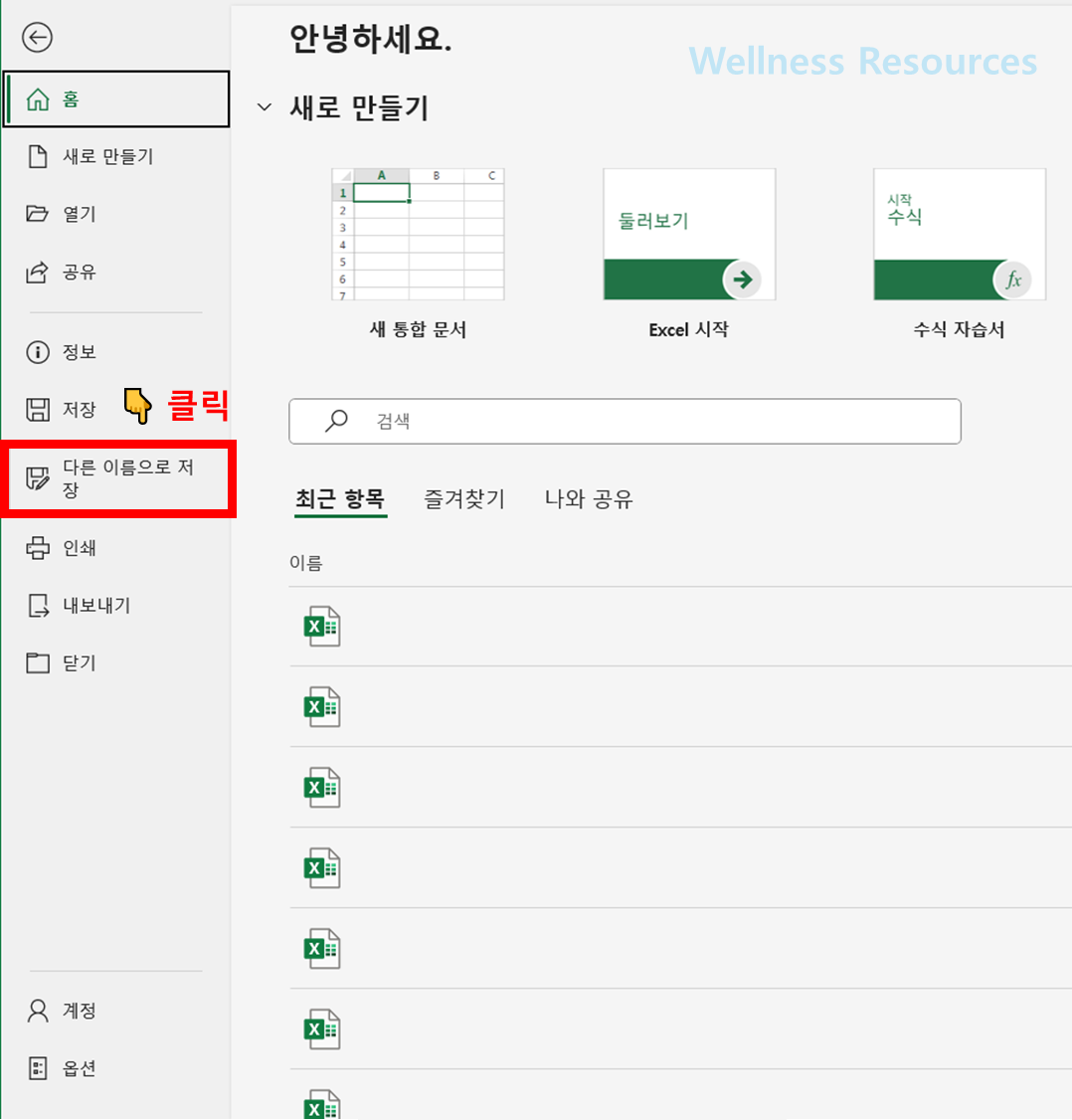Click the 계정 person icon
The image size is (1072, 1120).
click(38, 1011)
